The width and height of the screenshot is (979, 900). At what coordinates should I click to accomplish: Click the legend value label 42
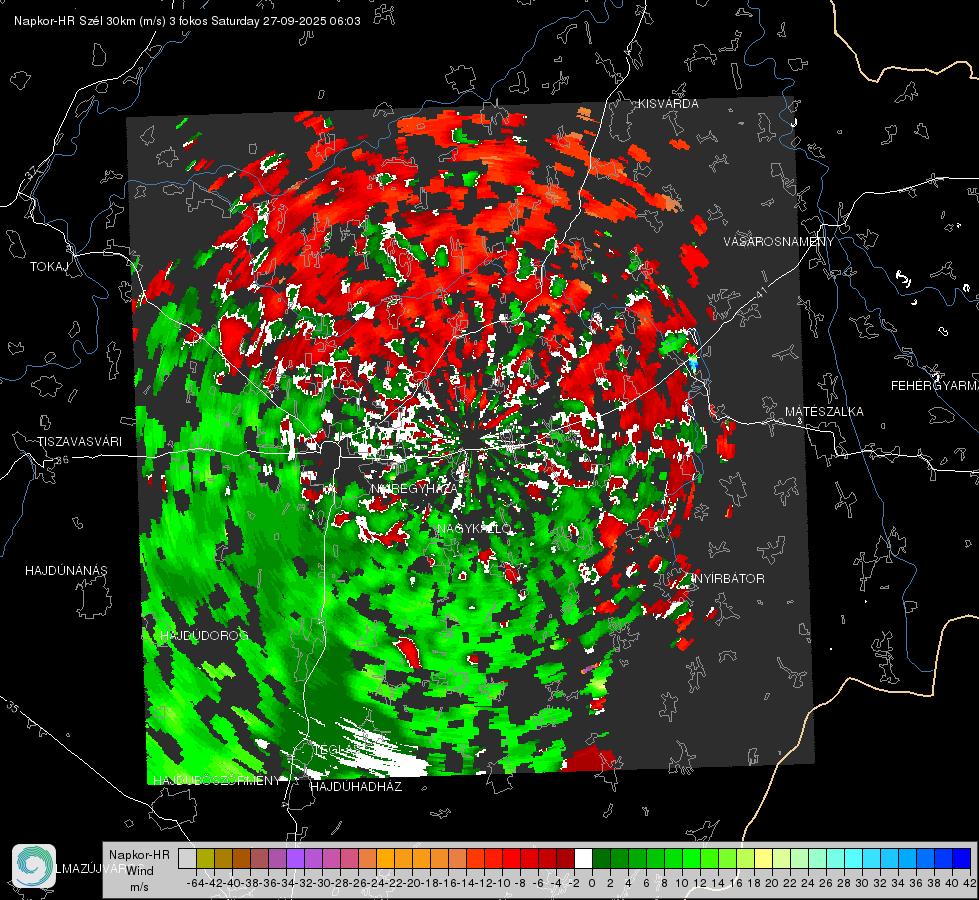coord(969,883)
